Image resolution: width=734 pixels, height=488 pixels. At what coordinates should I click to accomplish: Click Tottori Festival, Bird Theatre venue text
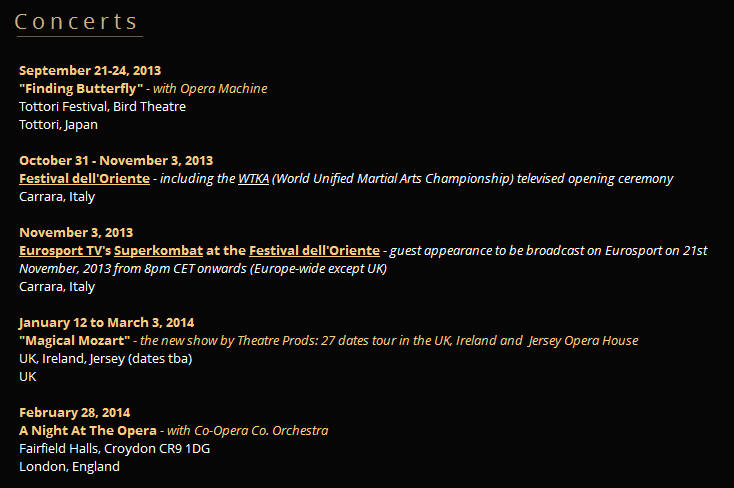click(x=103, y=107)
